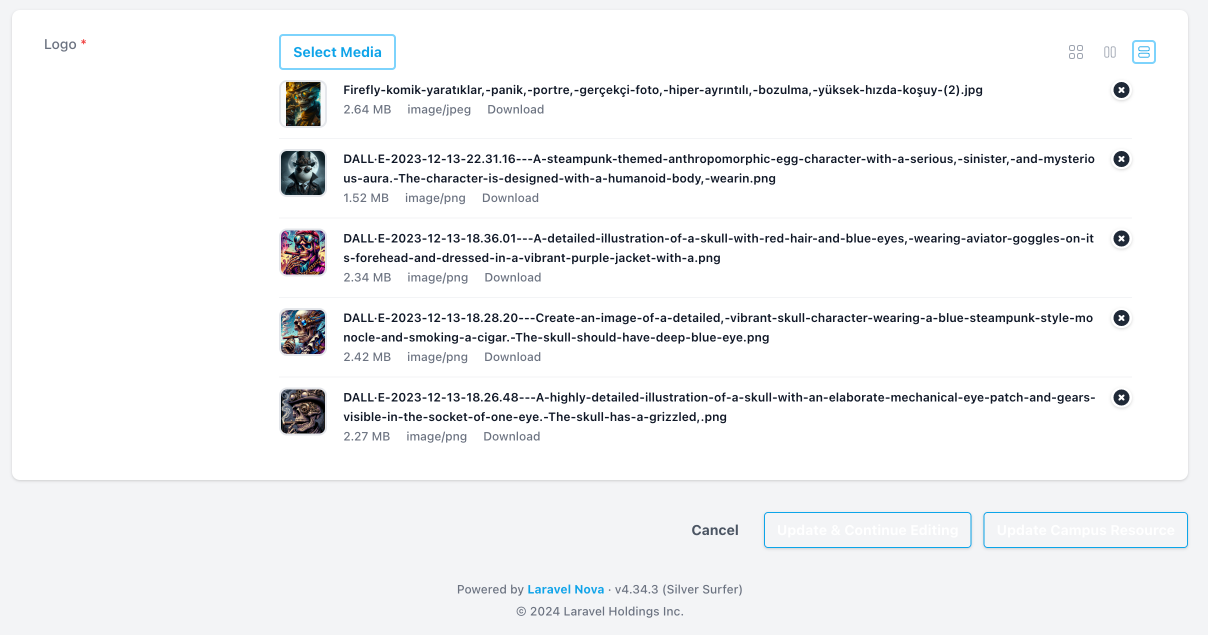Remove the mechanical eye-patch skull image

tap(1121, 398)
